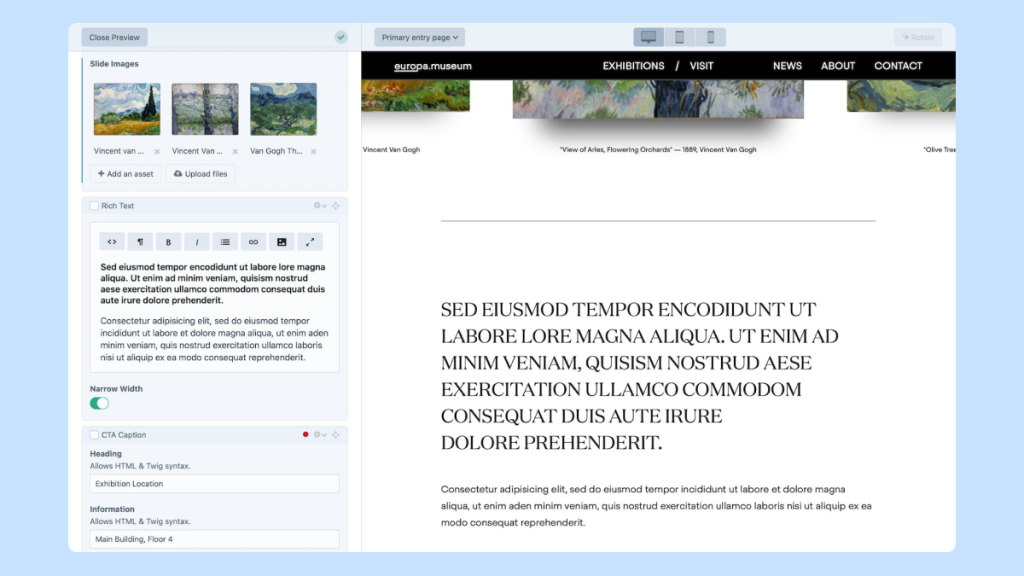
Task: Click the center slideshow painting
Action: 658,99
